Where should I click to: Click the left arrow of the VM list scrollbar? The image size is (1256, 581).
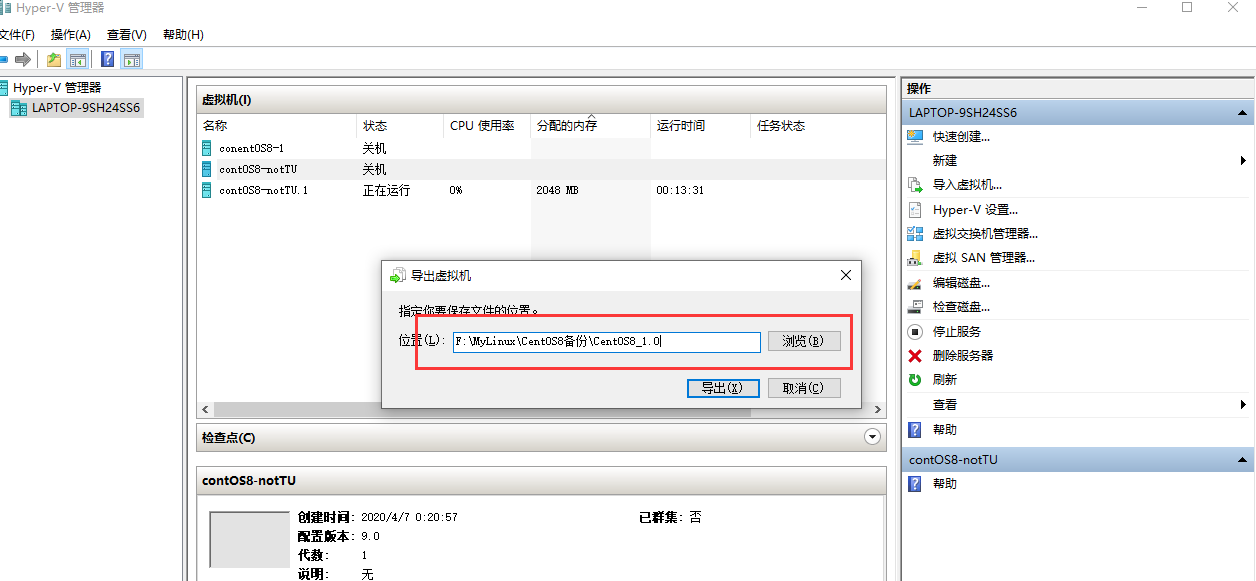pos(206,410)
